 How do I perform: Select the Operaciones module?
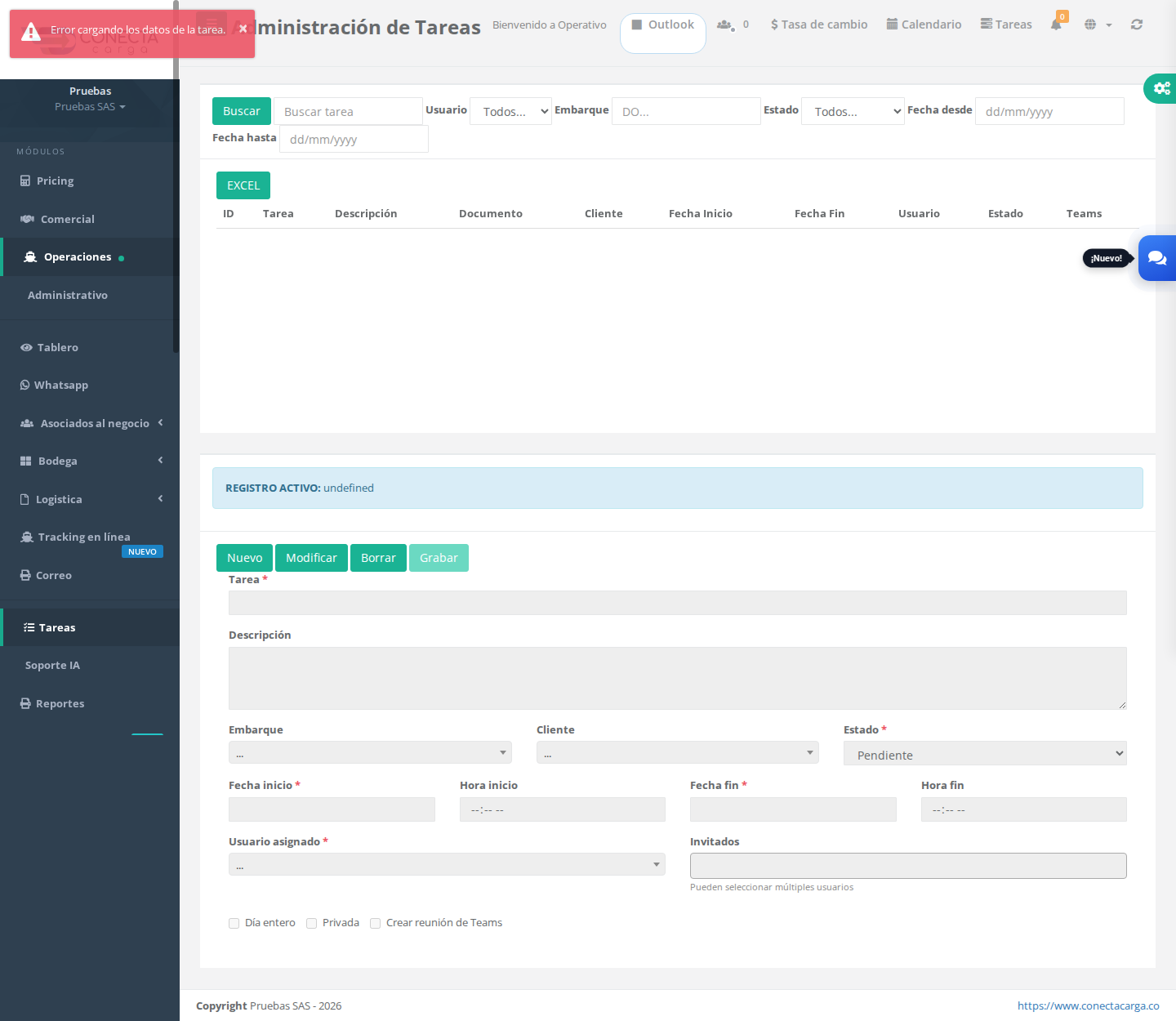point(90,256)
